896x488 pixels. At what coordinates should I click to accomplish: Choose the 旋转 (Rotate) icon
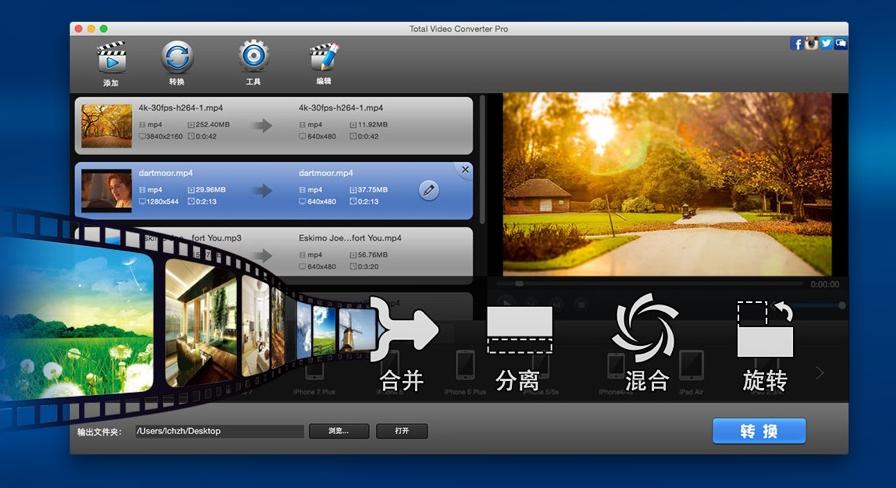[765, 329]
